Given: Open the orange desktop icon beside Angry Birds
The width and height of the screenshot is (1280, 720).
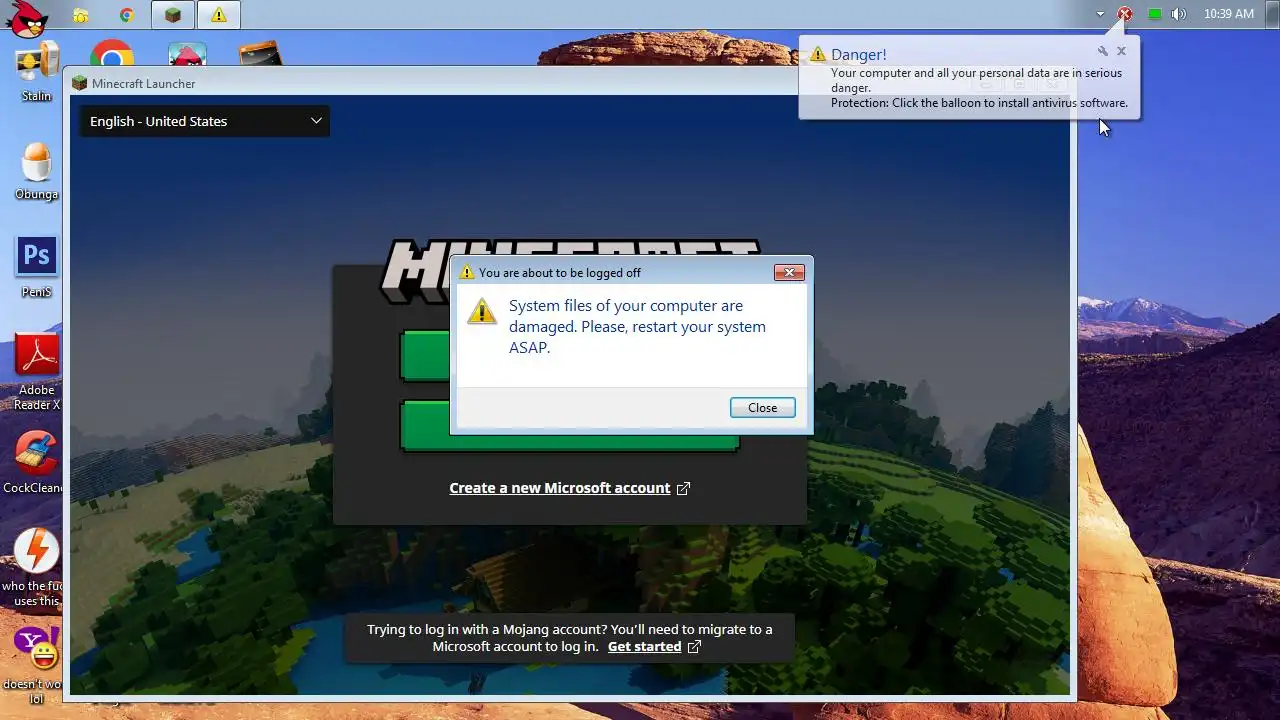Looking at the screenshot, I should (259, 54).
